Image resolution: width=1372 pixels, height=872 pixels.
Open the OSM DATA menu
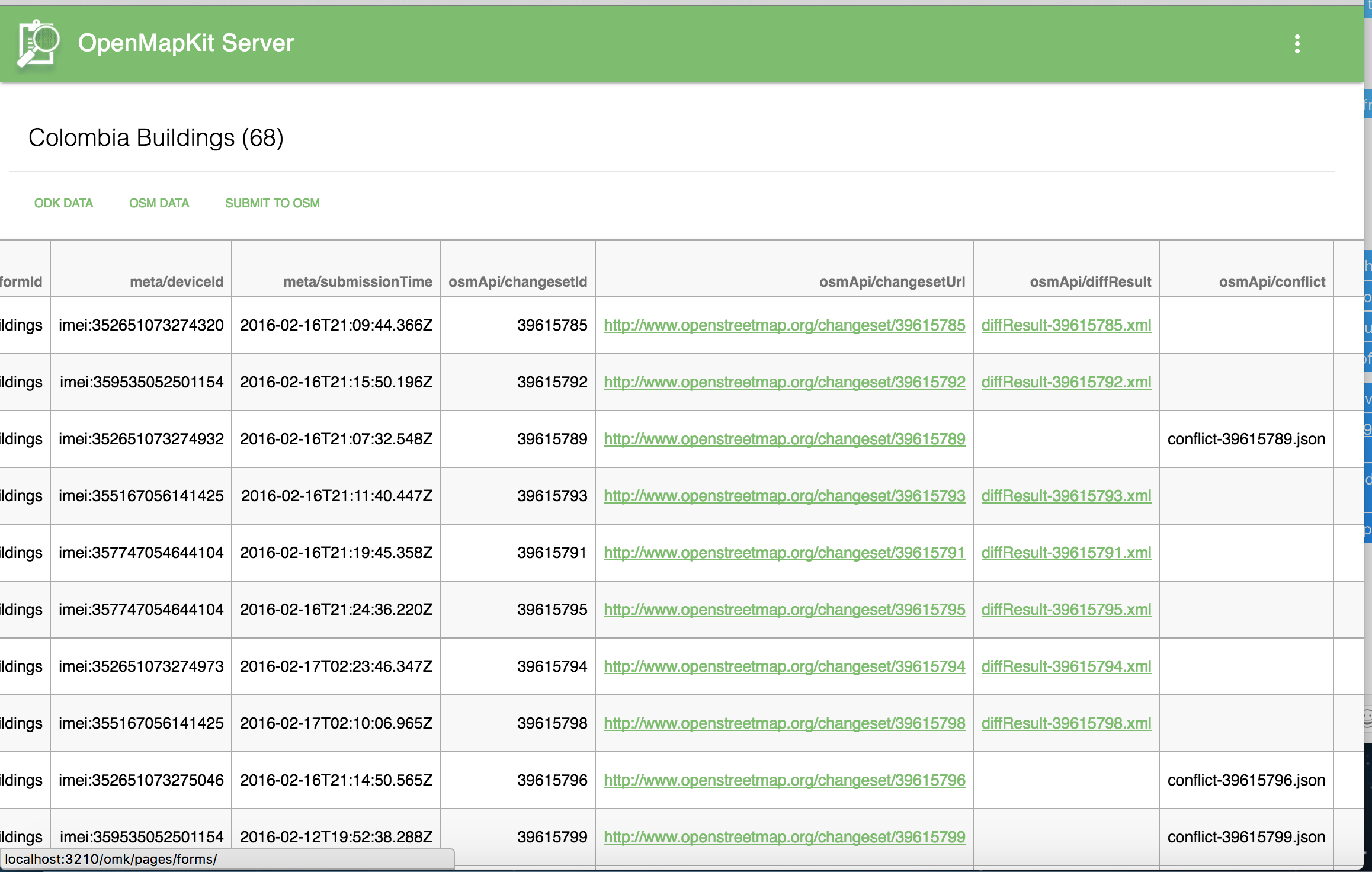pos(159,203)
